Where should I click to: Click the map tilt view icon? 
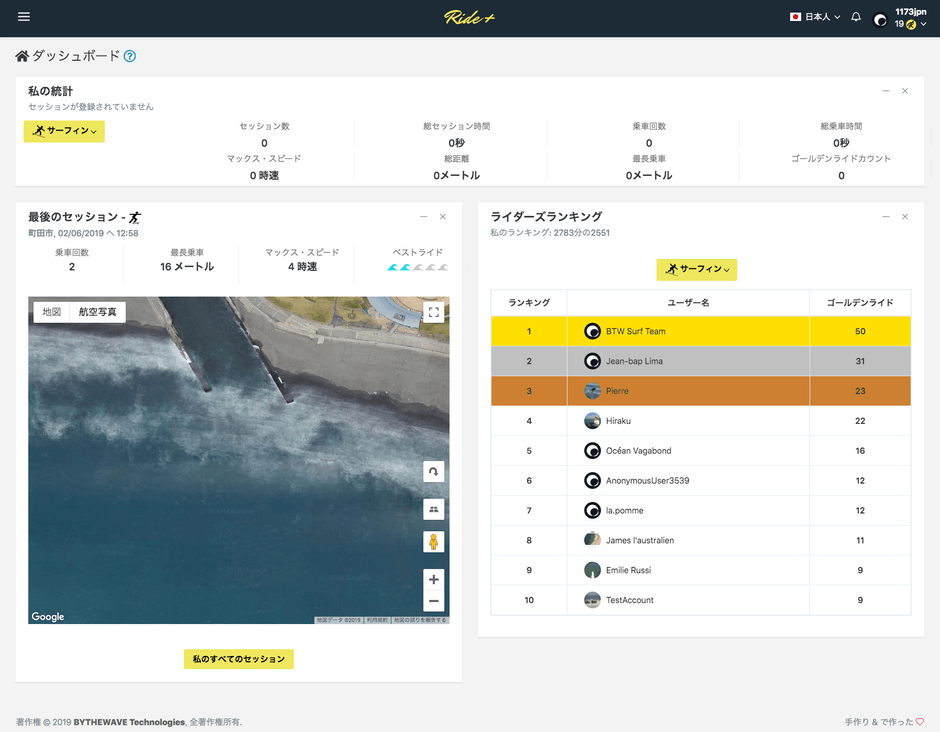433,509
